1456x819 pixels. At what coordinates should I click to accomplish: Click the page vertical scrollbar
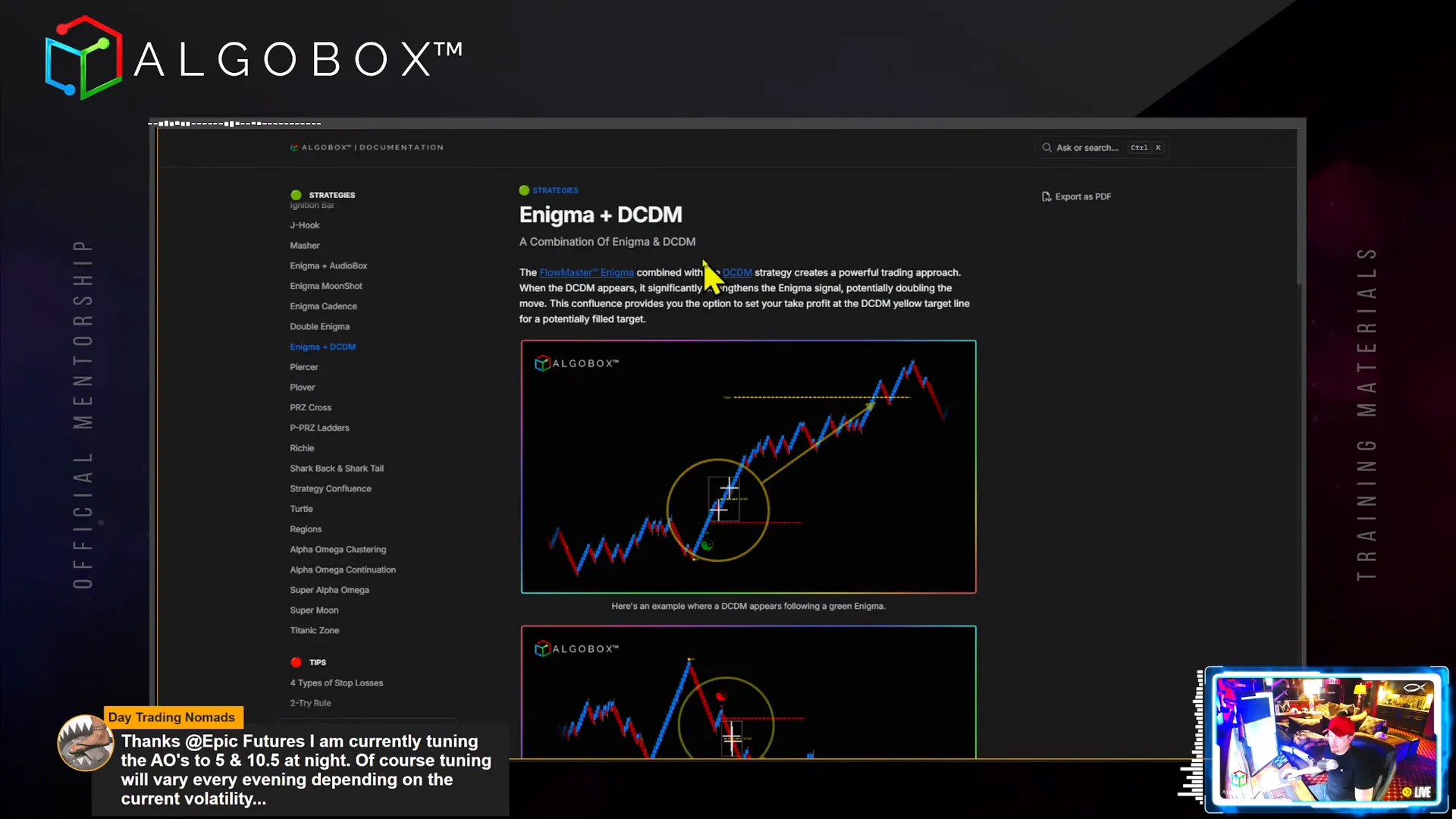tap(1299, 206)
